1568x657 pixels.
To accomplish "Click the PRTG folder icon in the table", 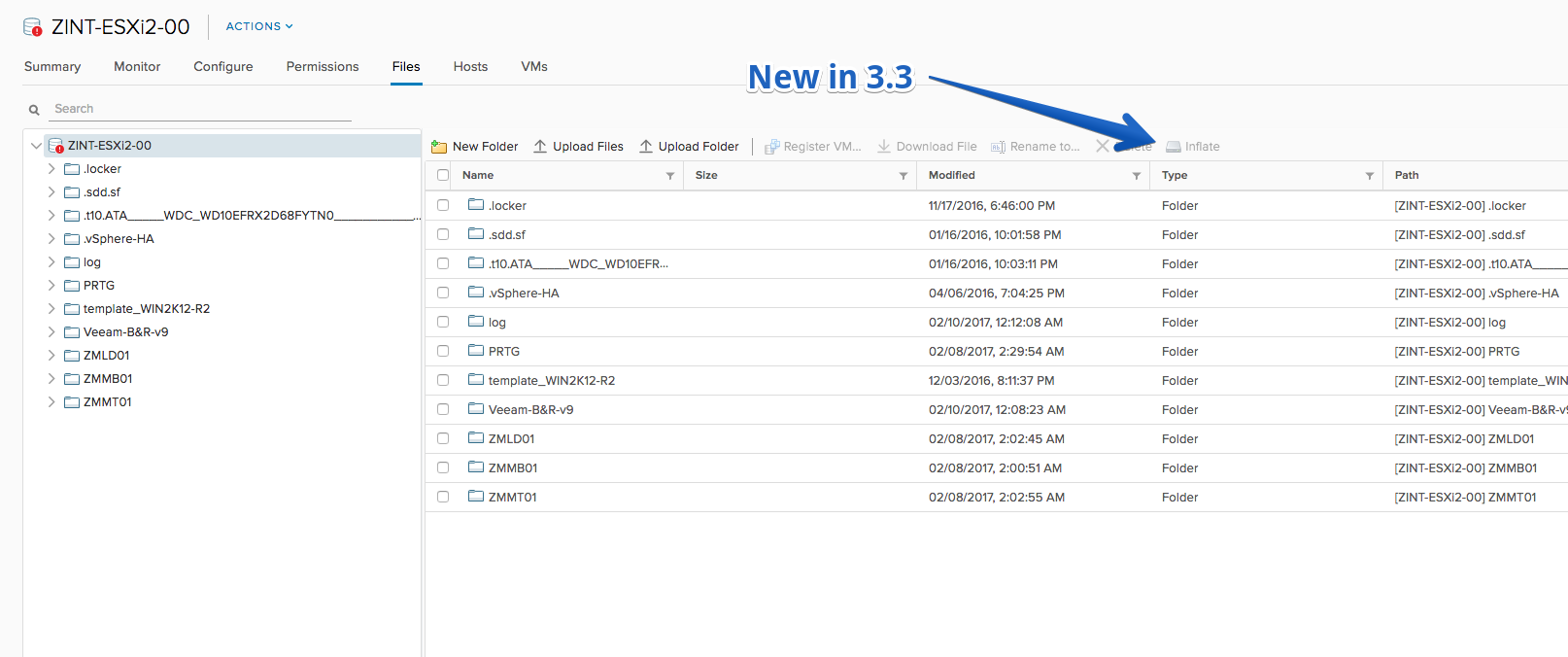I will (476, 351).
